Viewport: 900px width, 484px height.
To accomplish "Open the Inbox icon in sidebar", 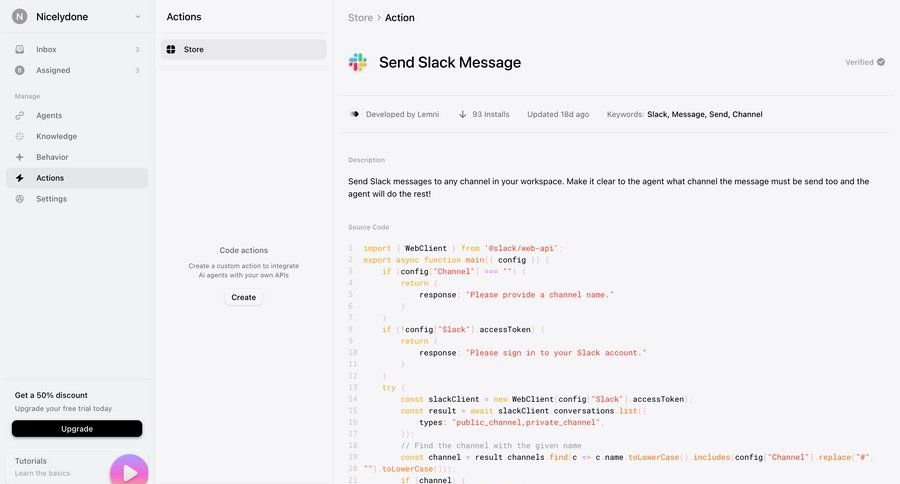I will [x=20, y=49].
